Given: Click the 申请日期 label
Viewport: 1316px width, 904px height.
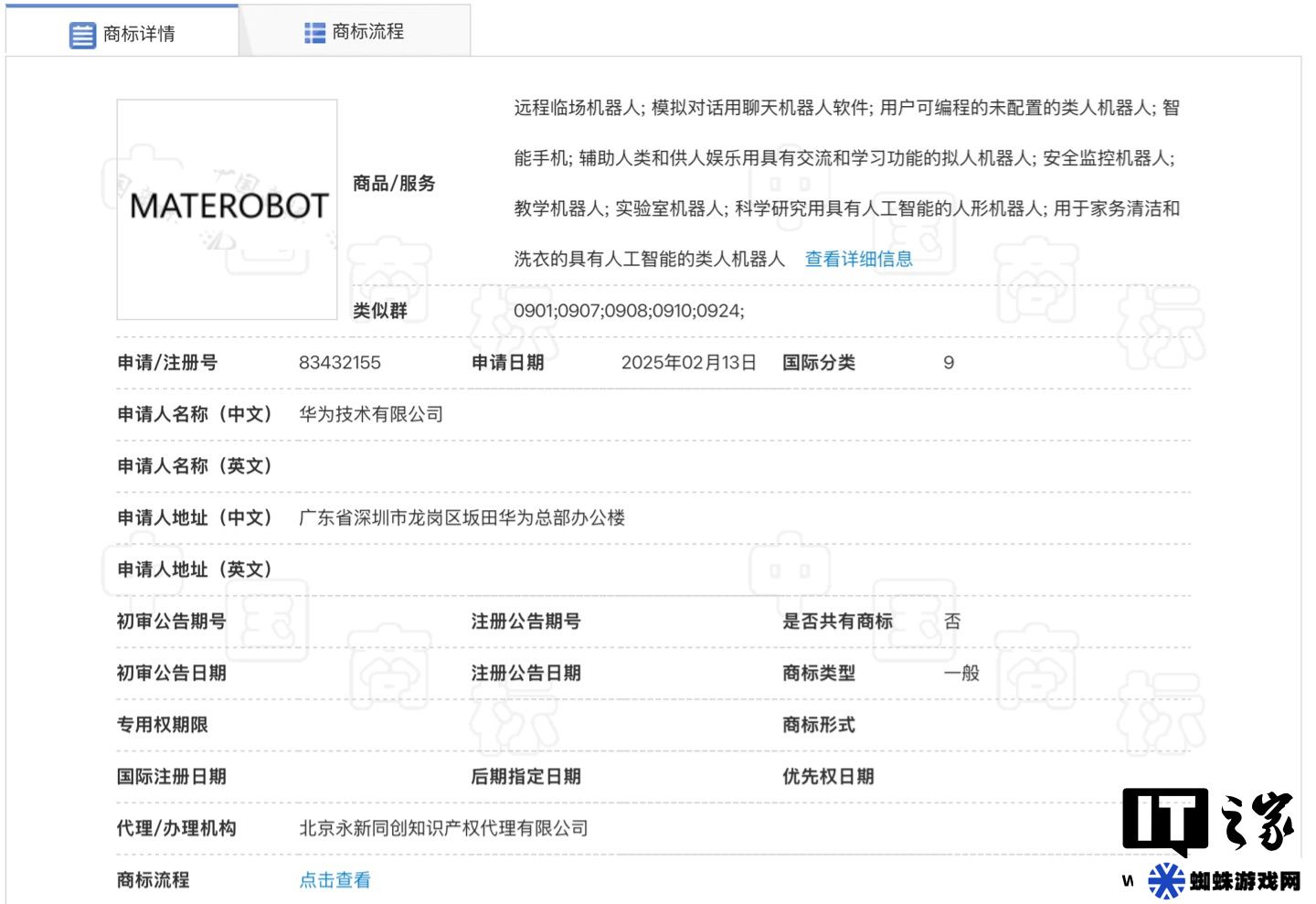Looking at the screenshot, I should (x=508, y=363).
